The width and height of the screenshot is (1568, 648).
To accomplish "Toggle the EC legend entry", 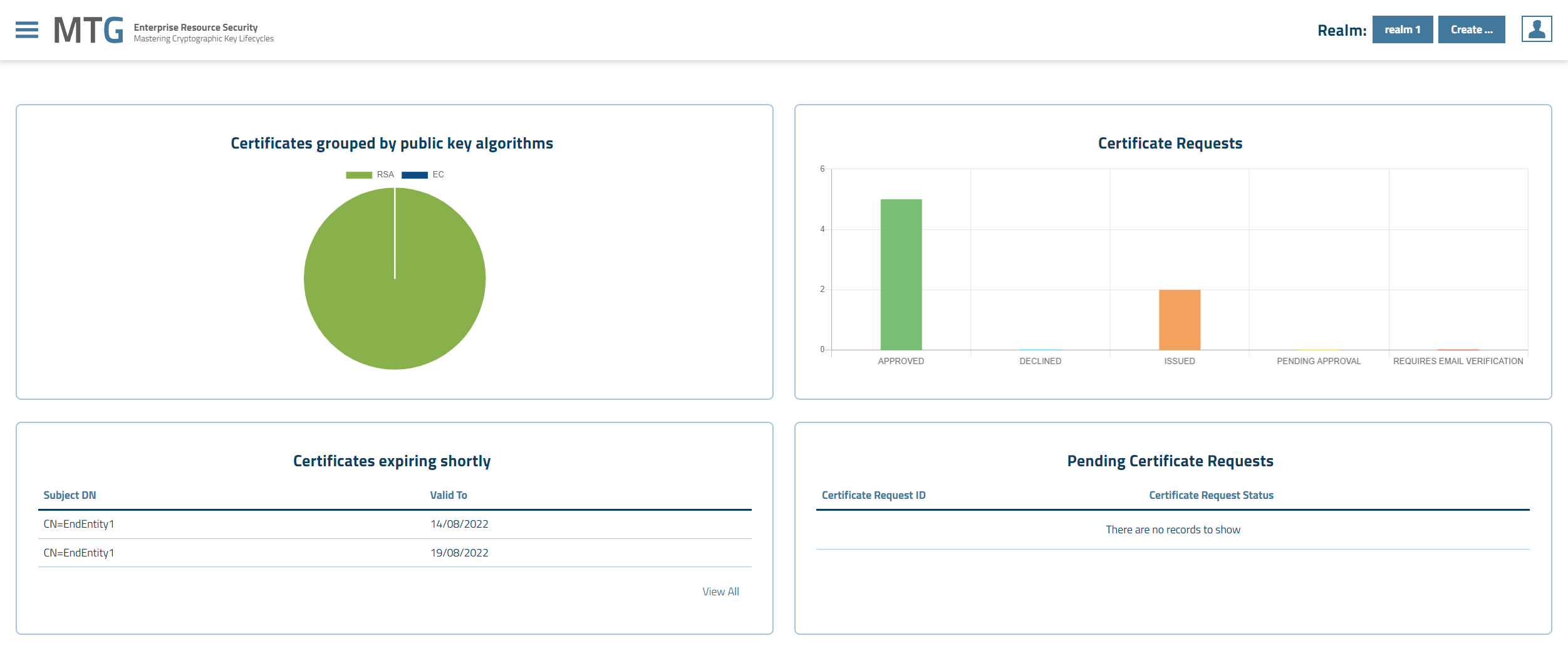I will [x=423, y=175].
